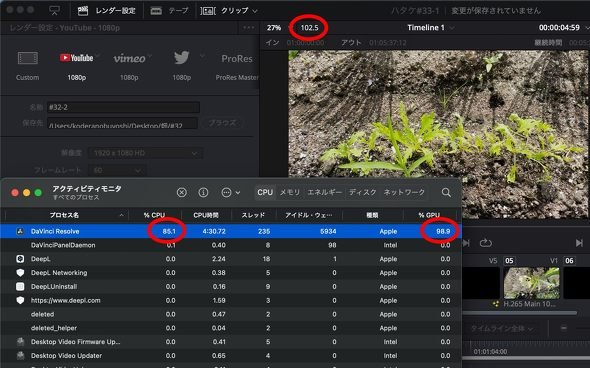
Task: Open the resolution 1920 x 1080 dropdown
Action: [x=145, y=153]
